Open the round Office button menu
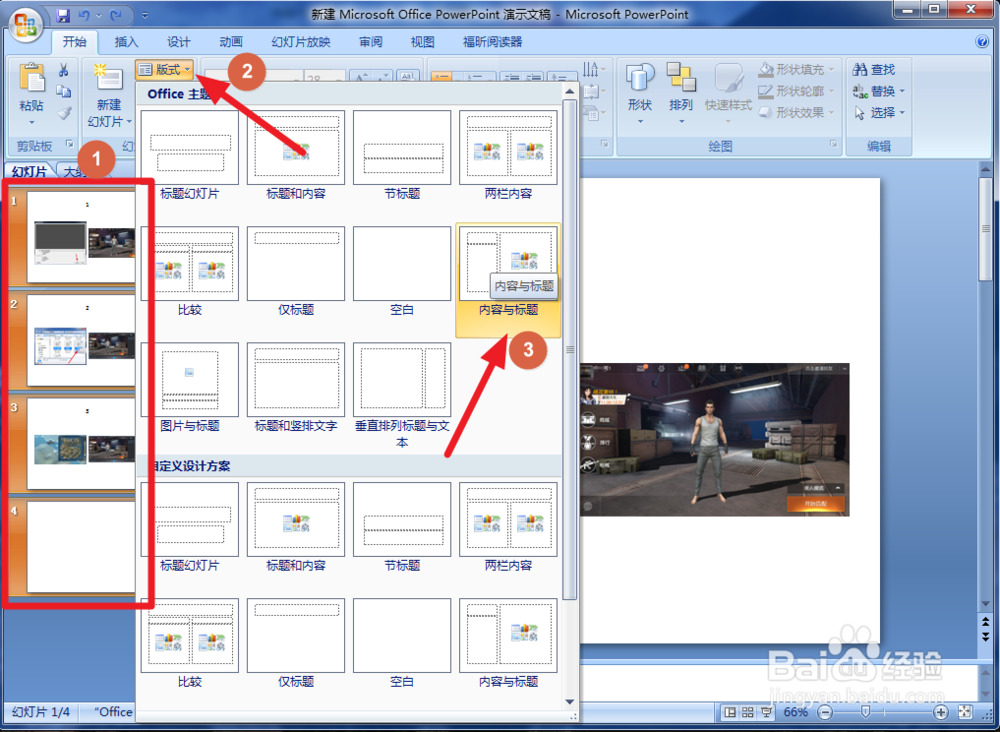This screenshot has width=1000, height=732. point(26,26)
